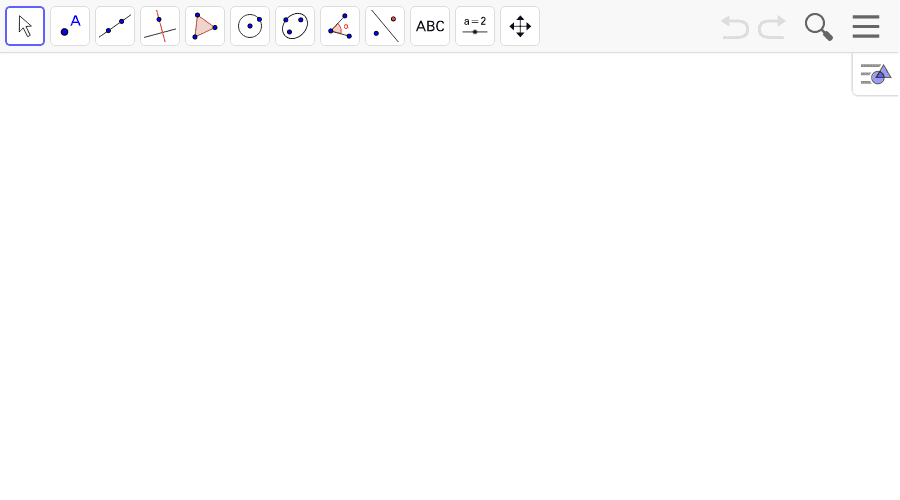This screenshot has height=500, width=900.
Task: Activate the Polygon tool
Action: click(205, 26)
